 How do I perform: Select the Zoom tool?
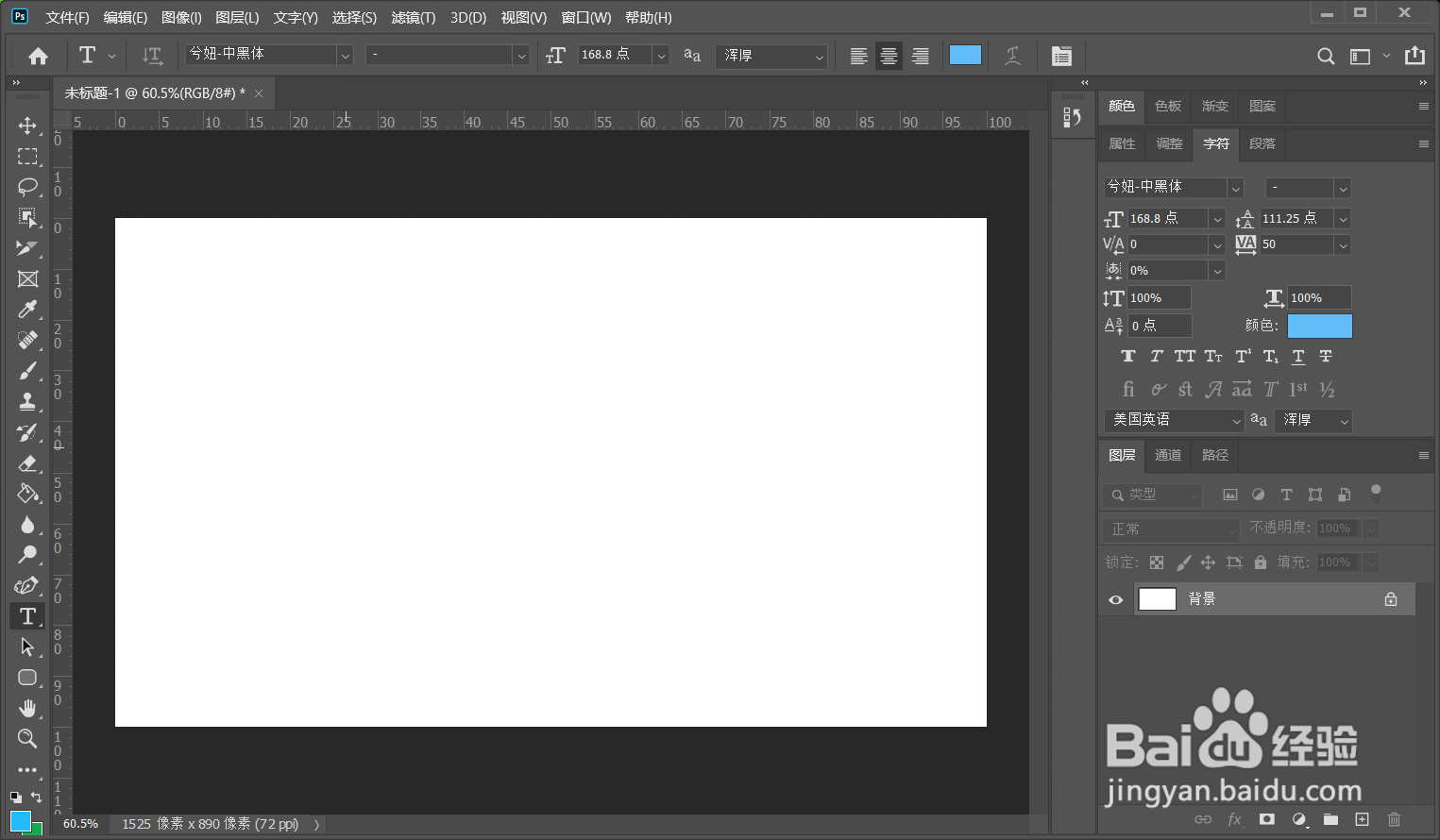27,739
